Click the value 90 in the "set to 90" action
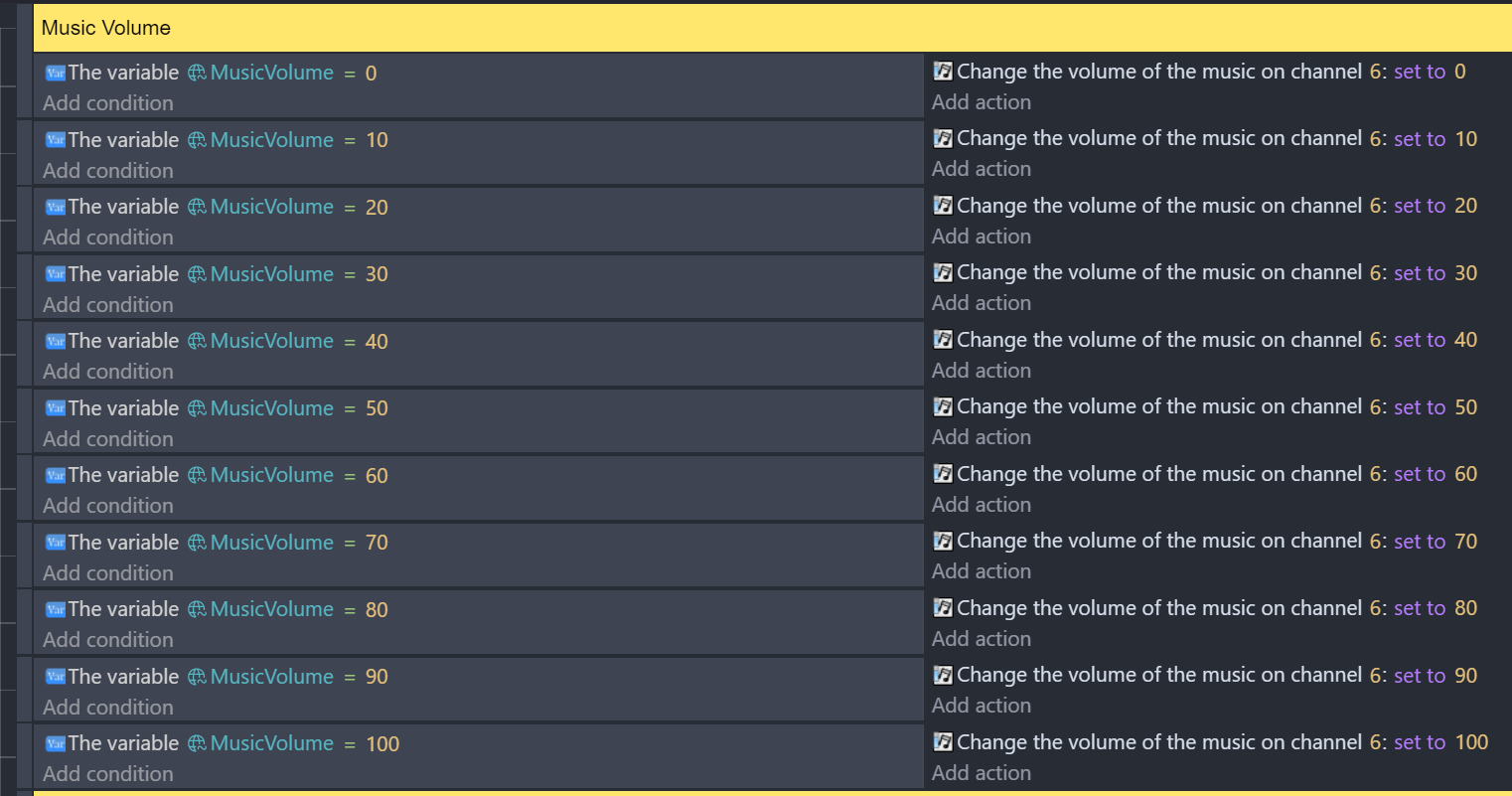Screen dimensions: 1512x796 click(x=1466, y=676)
